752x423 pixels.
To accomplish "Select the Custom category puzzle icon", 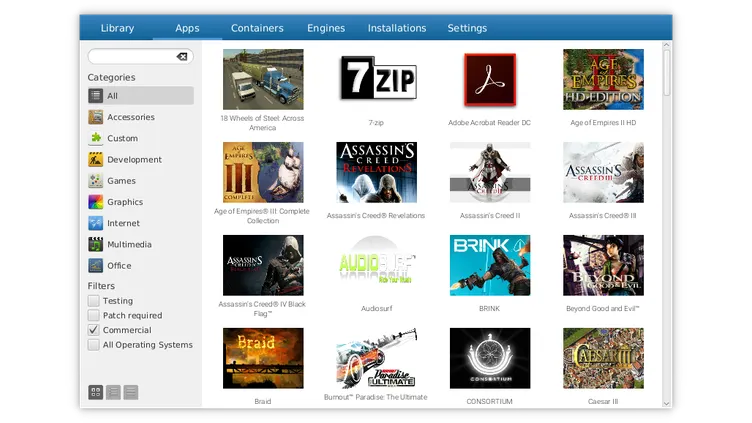I will coord(95,138).
